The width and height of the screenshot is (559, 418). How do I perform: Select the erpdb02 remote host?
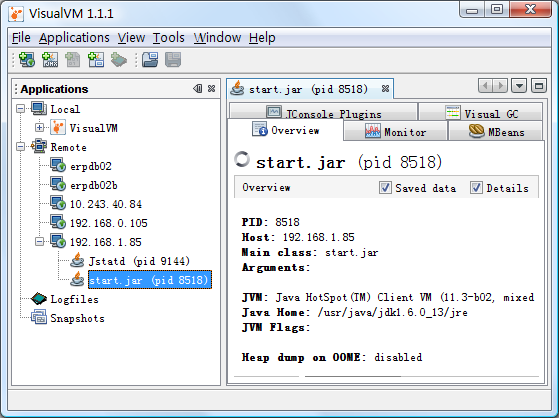tap(91, 166)
